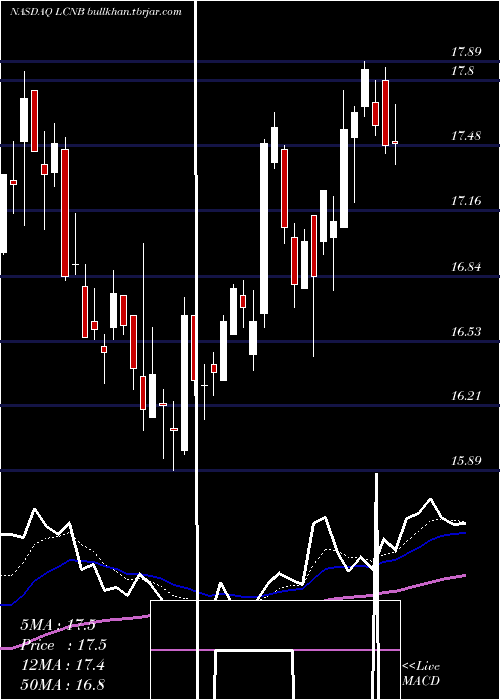Select the 17.89 price level label

tap(466, 52)
